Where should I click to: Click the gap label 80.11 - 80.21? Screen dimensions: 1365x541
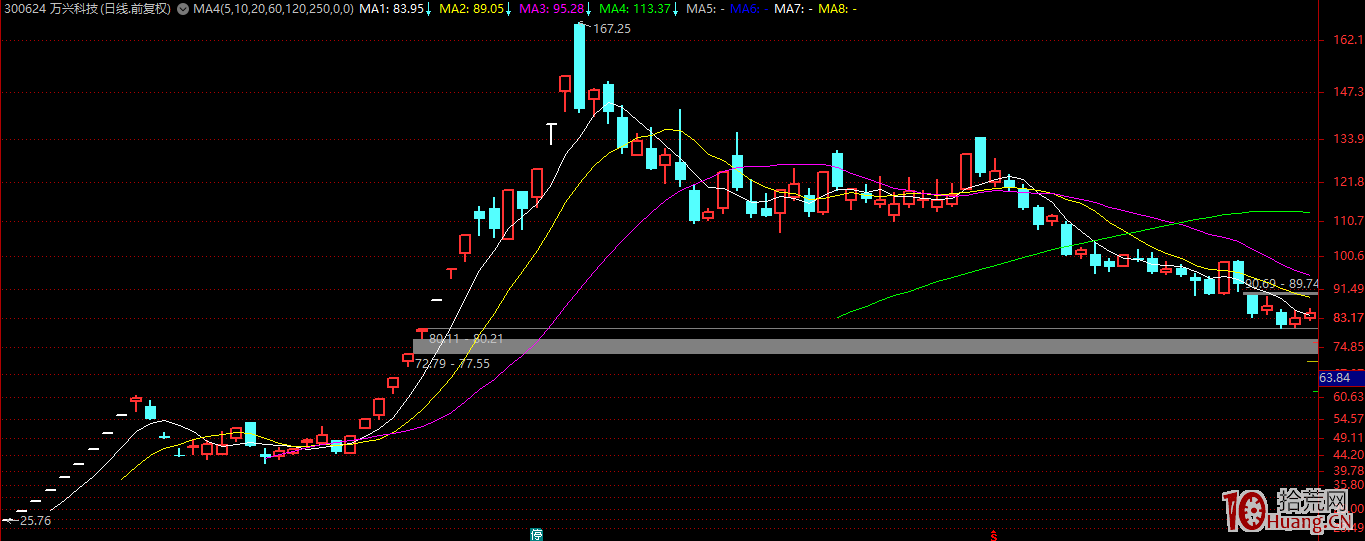pos(466,339)
